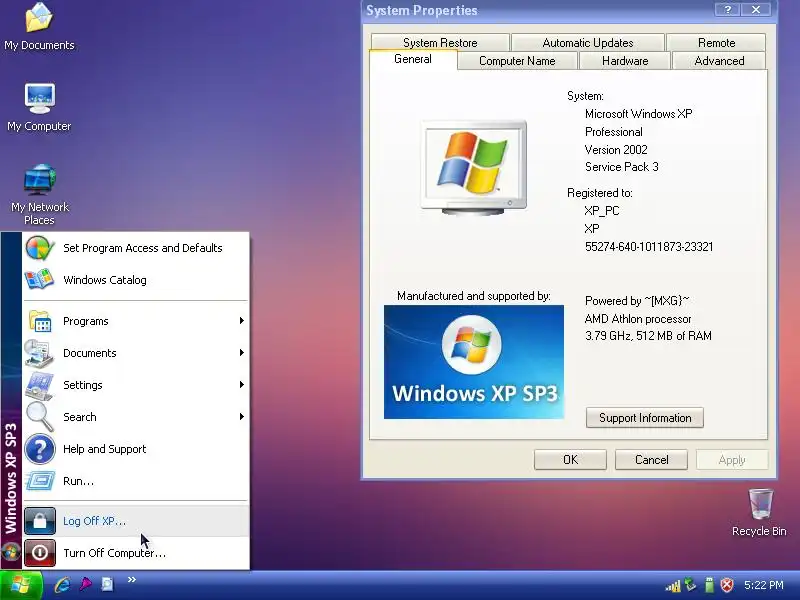The image size is (800, 600).
Task: Launch Internet Explorer from Quick Launch
Action: coord(62,584)
